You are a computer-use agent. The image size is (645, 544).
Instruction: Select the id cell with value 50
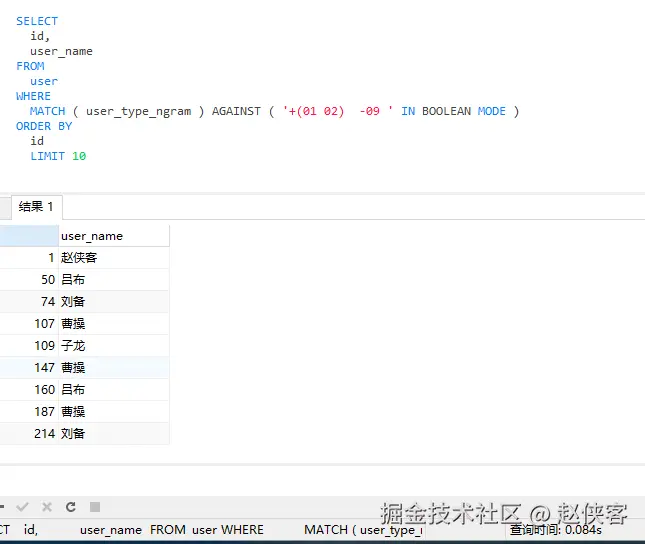pyautogui.click(x=29, y=280)
